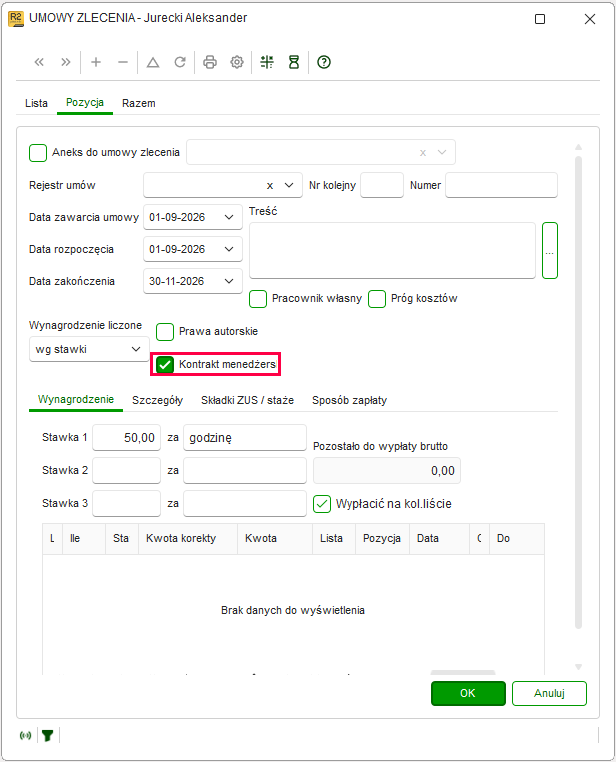Click the Stawka 2 unit field
Screen dimensions: 616x762
[x=245, y=471]
